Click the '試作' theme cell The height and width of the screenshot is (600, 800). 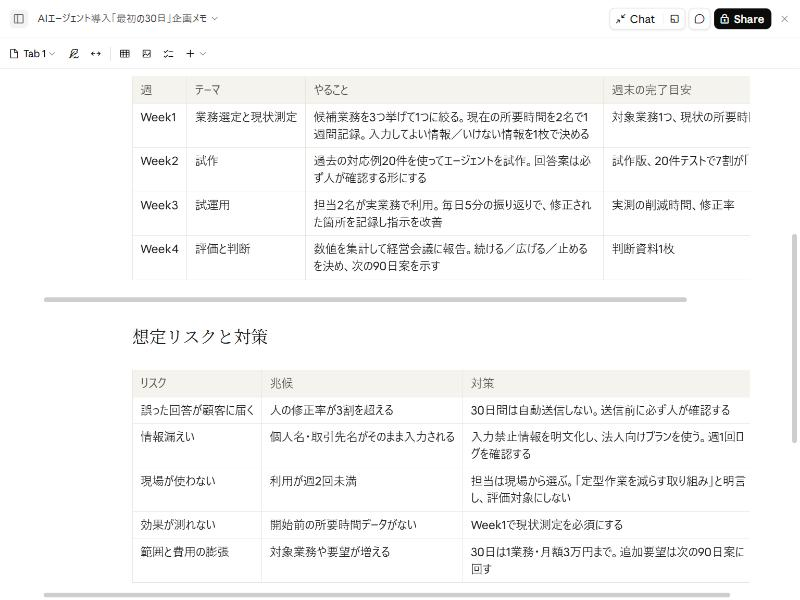tap(246, 169)
